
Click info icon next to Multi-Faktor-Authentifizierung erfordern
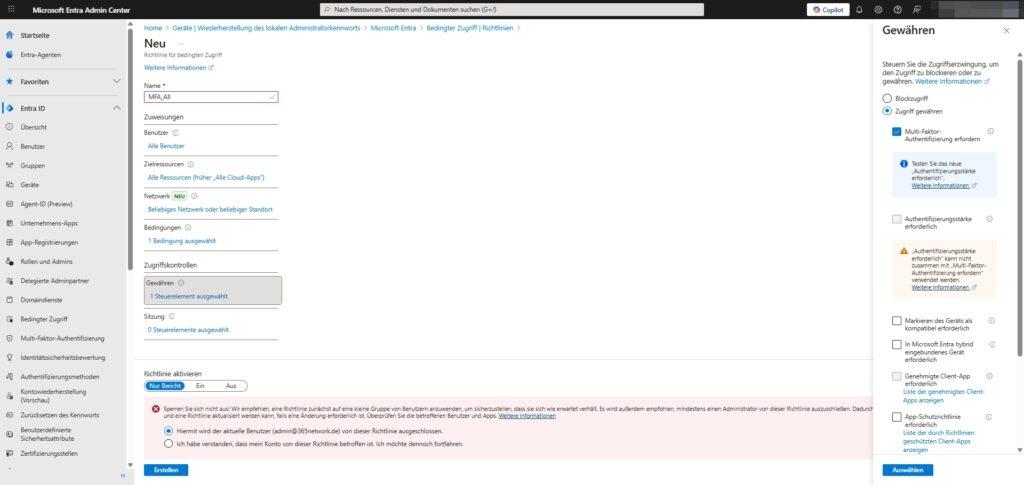991,131
